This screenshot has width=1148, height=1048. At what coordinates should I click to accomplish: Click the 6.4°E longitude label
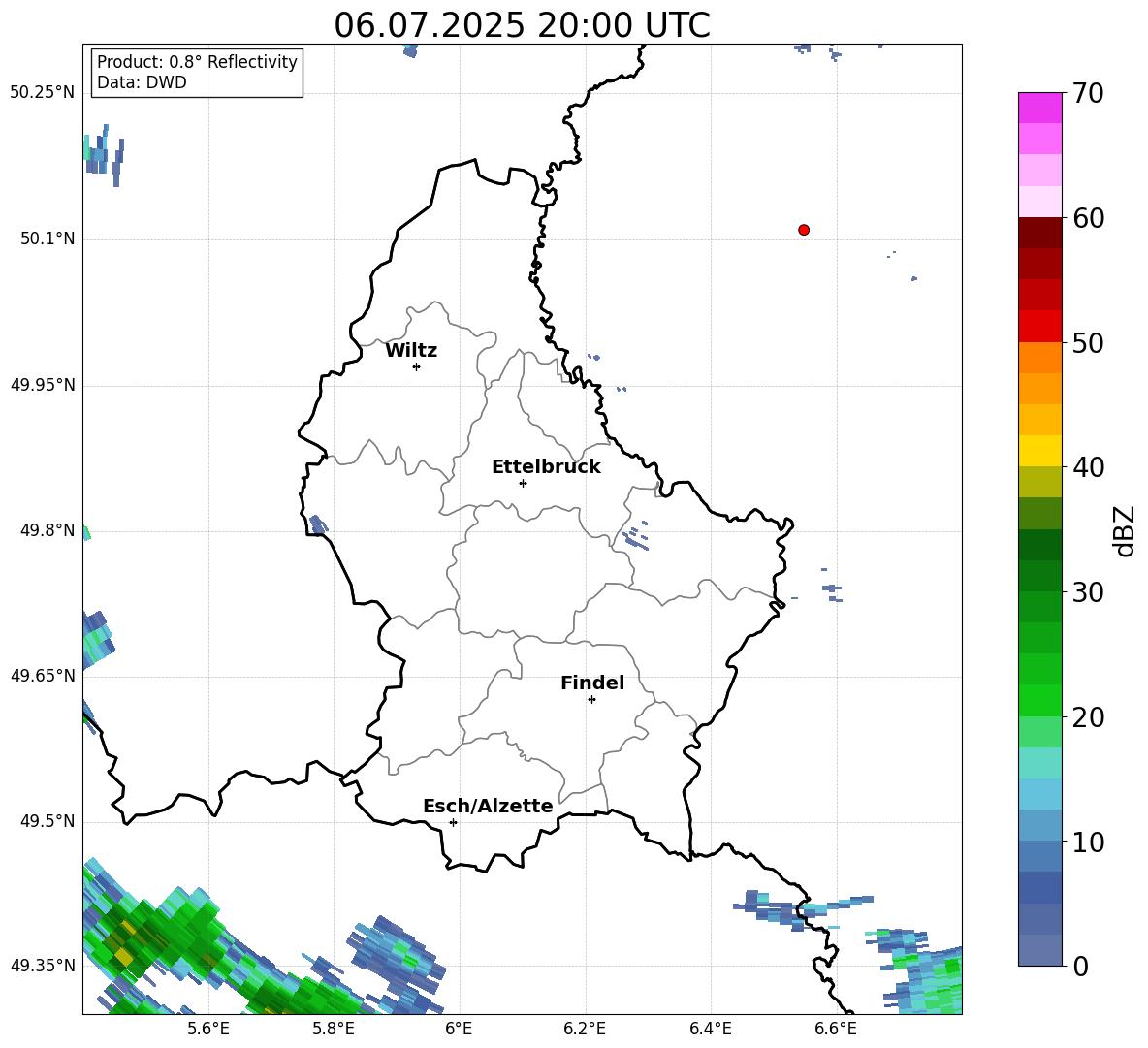click(x=710, y=1029)
